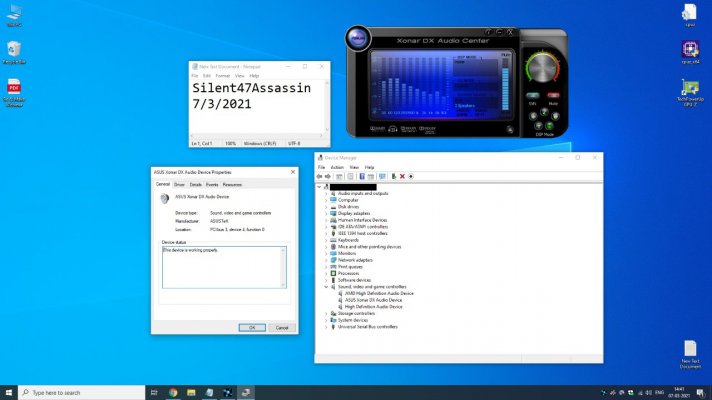This screenshot has width=712, height=400.
Task: Switch to the Details tab in Properties dialog
Action: tap(196, 185)
